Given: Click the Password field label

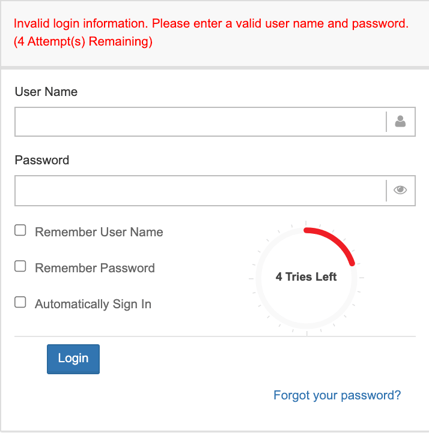Looking at the screenshot, I should click(x=42, y=160).
